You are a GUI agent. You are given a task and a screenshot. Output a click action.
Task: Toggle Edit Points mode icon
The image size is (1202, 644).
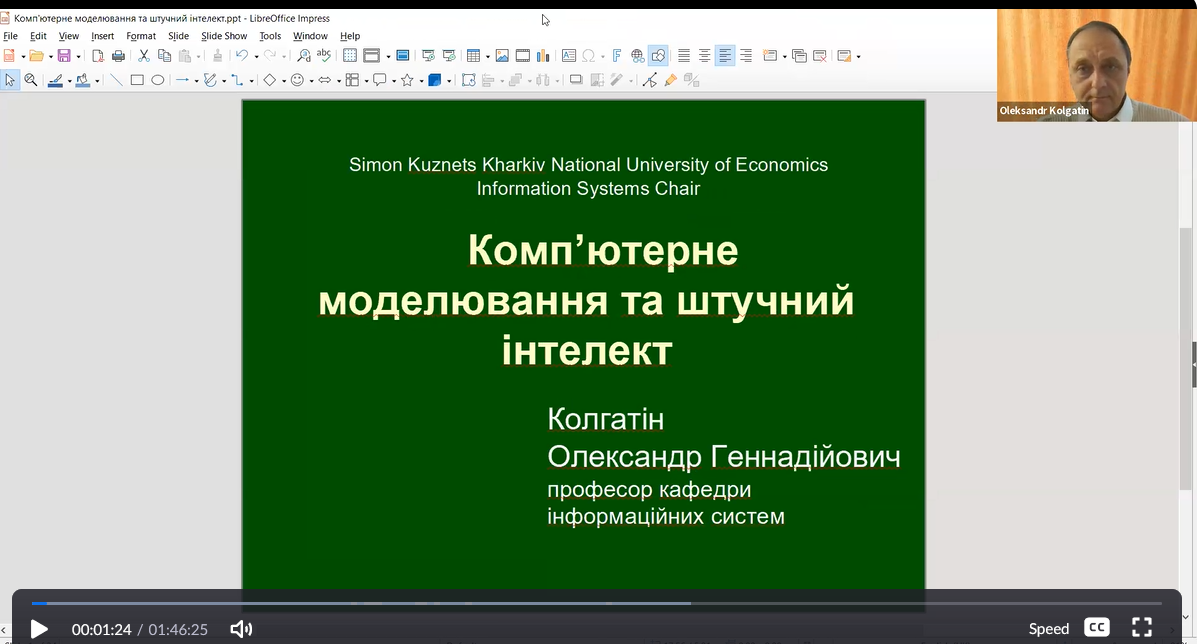tap(650, 80)
